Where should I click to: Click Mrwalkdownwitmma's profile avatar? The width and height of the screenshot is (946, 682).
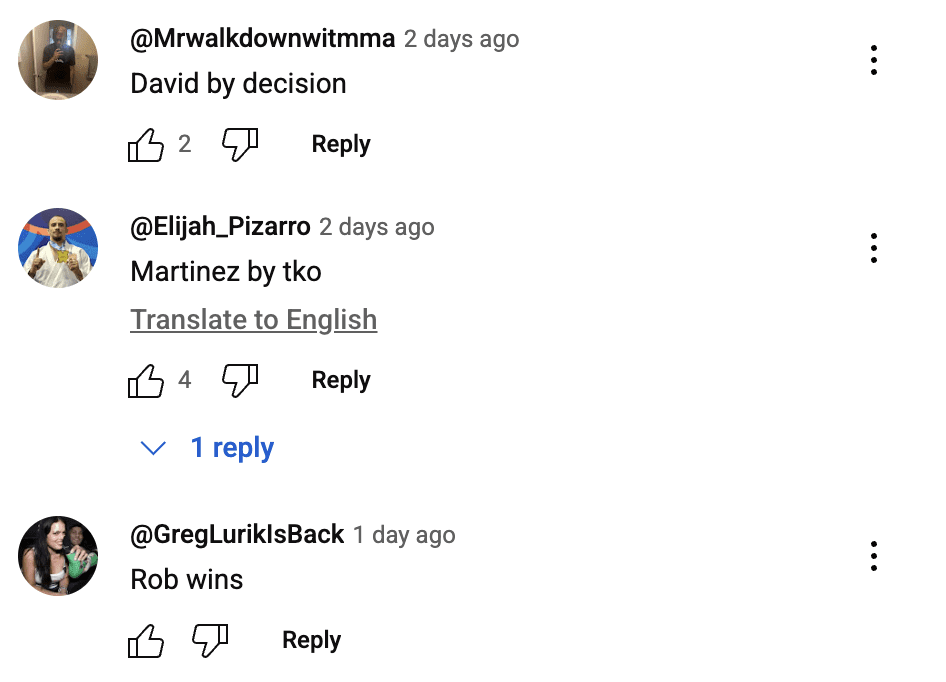coord(58,60)
